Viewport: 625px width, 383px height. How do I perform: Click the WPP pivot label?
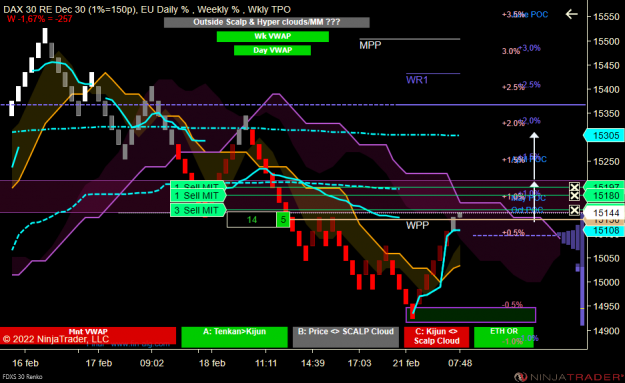[417, 225]
